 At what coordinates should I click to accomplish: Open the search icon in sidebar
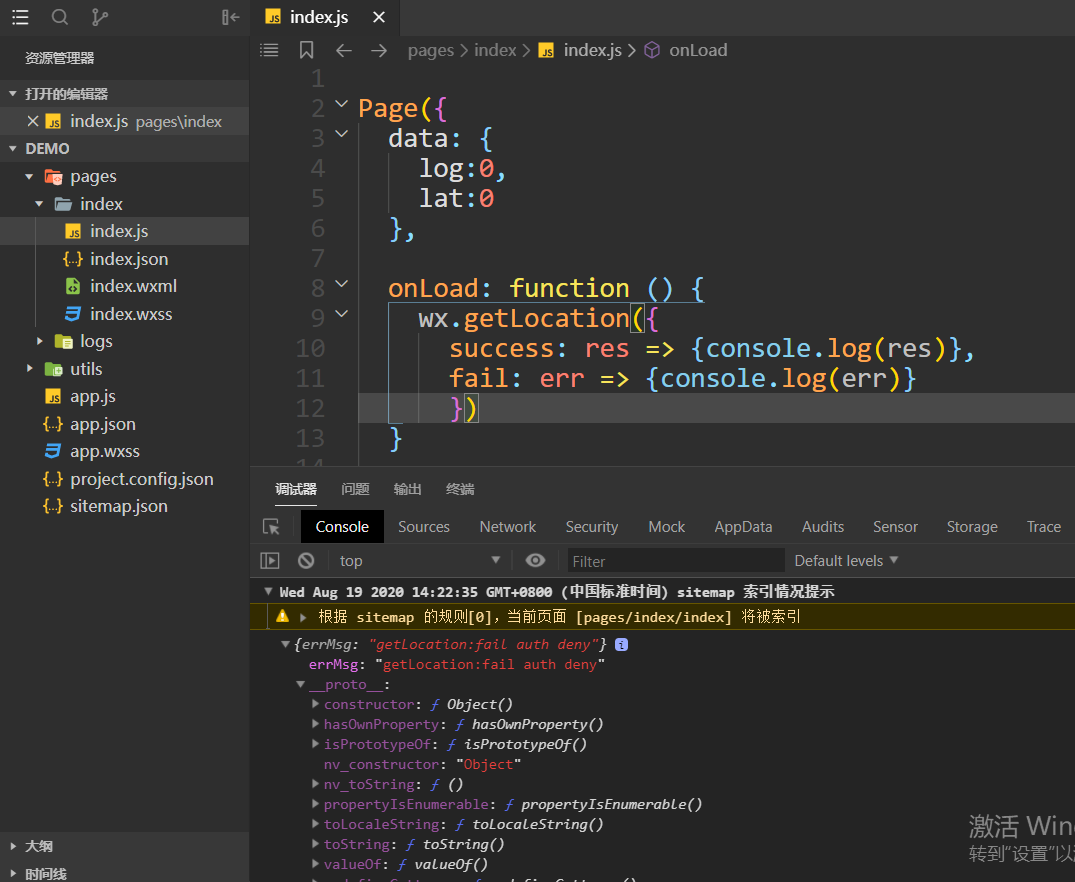60,17
